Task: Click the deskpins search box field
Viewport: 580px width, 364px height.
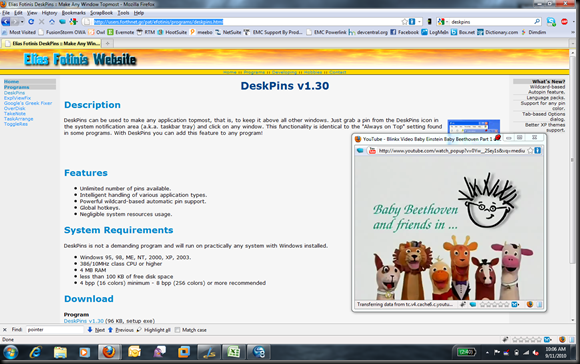Action: point(491,22)
